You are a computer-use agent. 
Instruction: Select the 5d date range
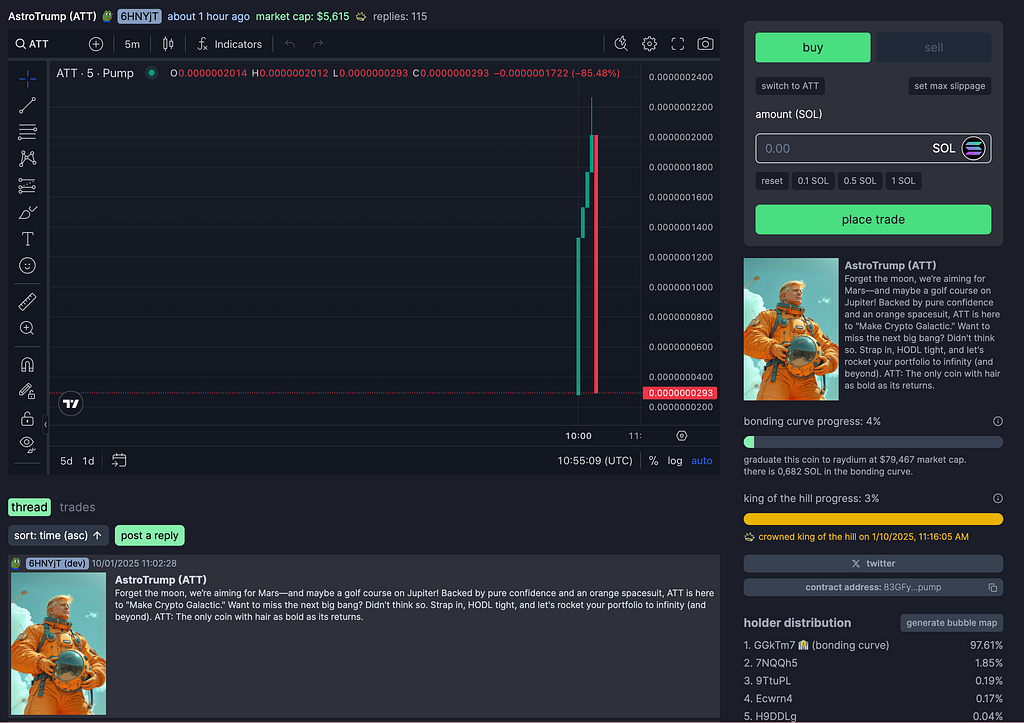67,460
